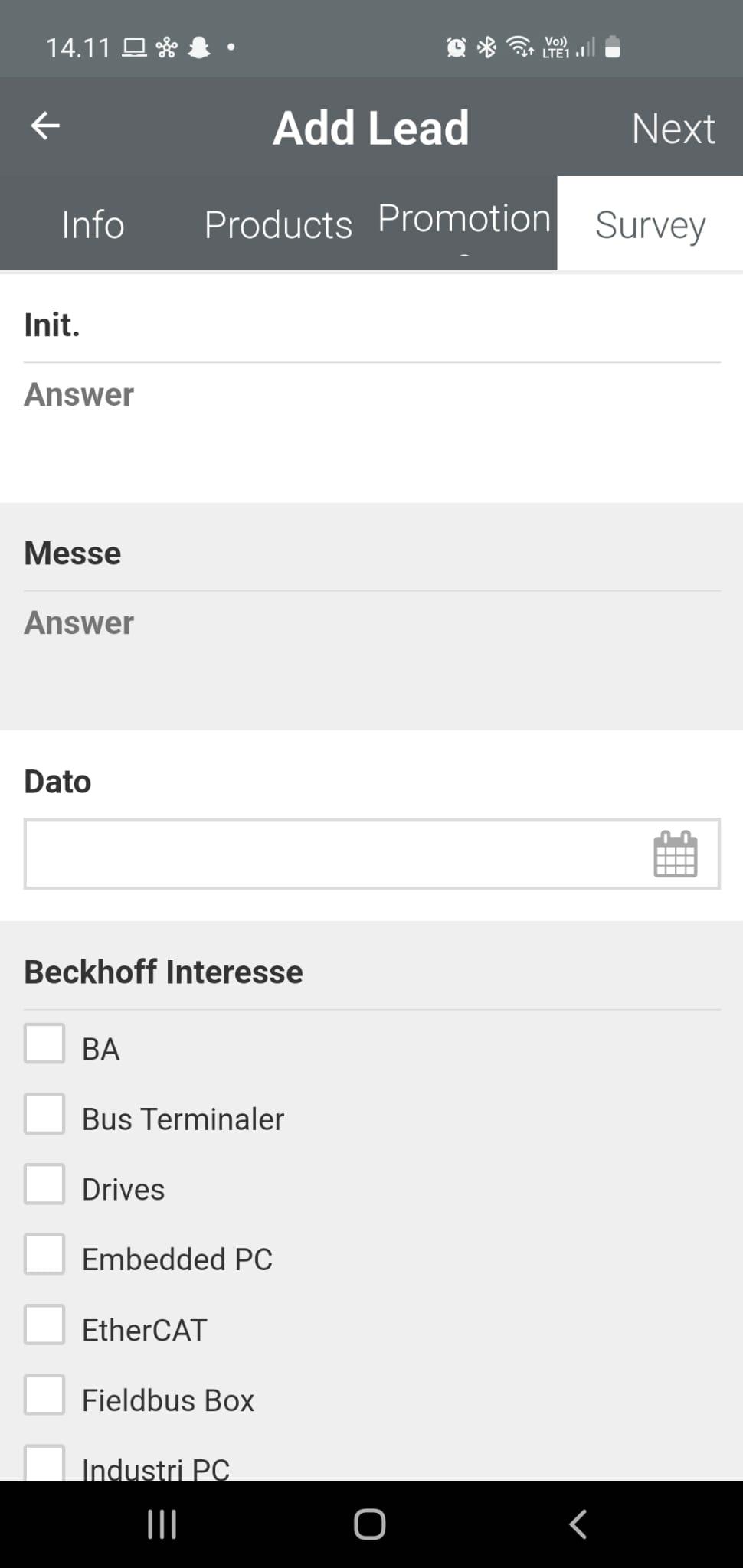The width and height of the screenshot is (743, 1568).
Task: Enable the Bus Terminaler checkbox
Action: click(x=44, y=1114)
